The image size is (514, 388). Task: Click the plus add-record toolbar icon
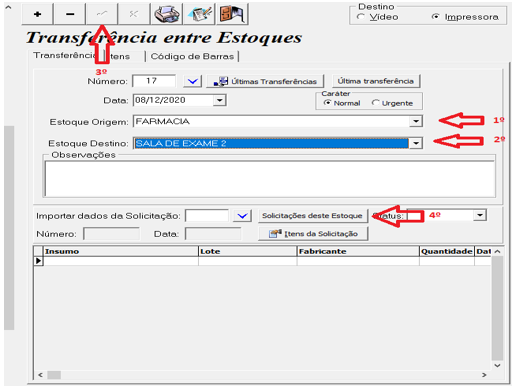tap(37, 14)
